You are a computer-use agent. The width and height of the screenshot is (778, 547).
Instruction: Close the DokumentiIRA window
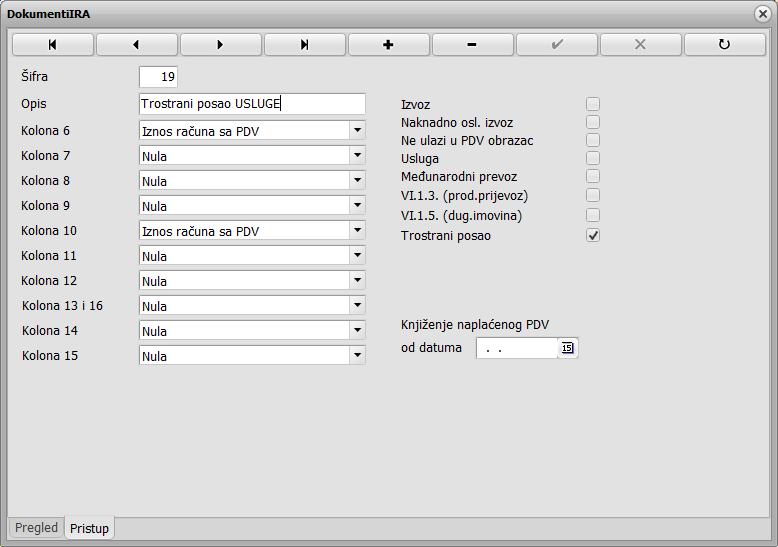(763, 14)
